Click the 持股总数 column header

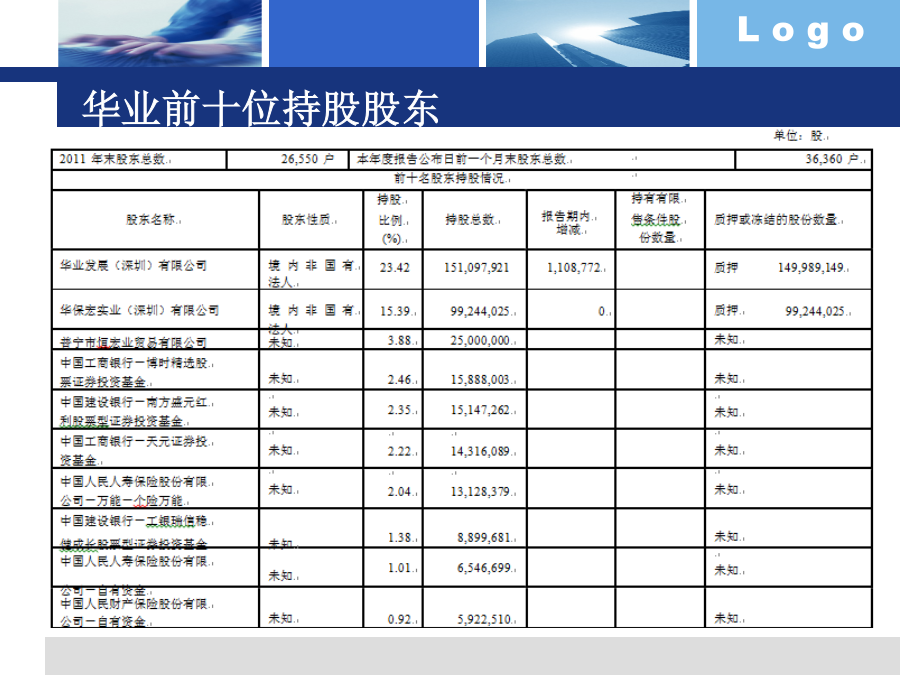click(471, 219)
